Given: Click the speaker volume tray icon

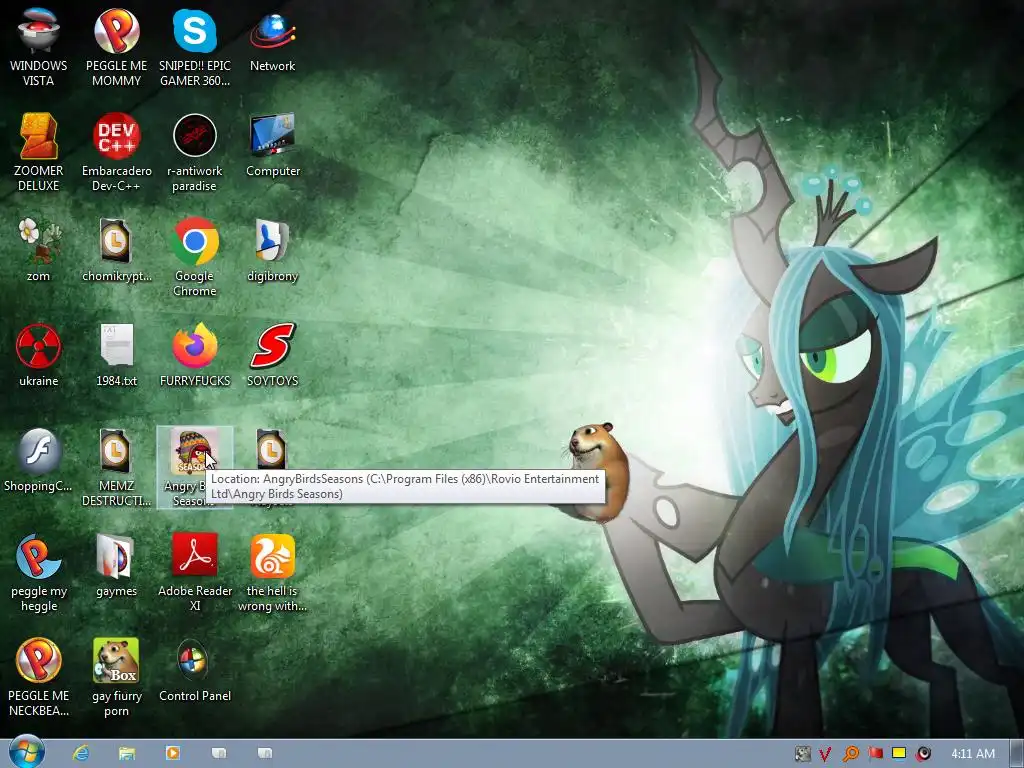Looking at the screenshot, I should tap(923, 754).
